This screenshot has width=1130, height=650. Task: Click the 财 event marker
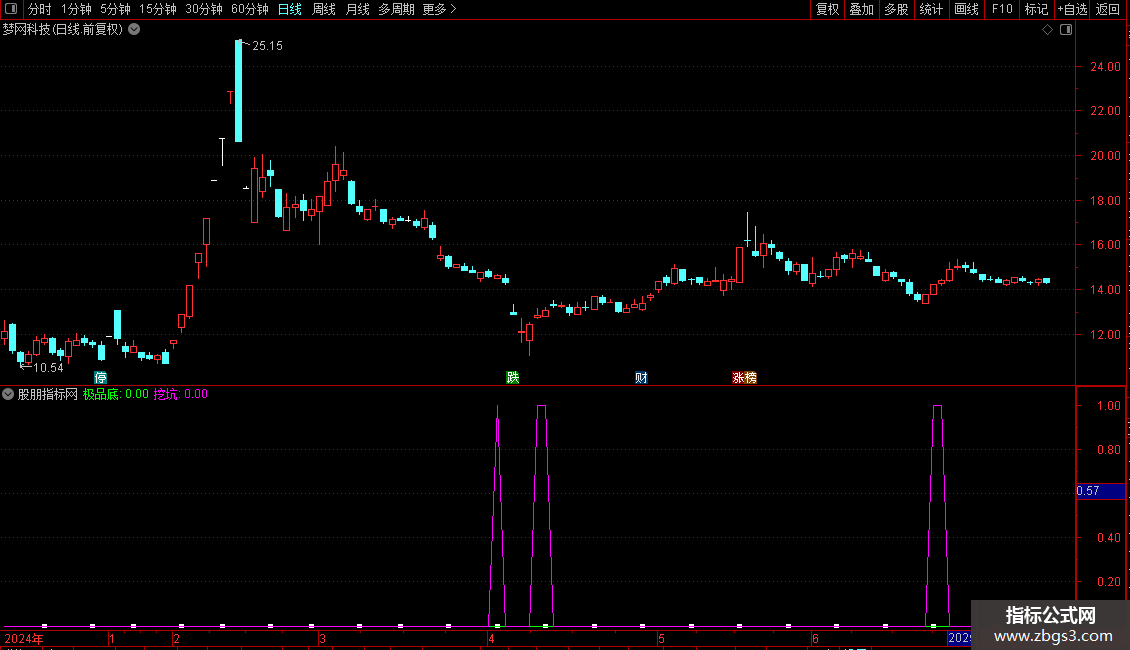point(641,378)
